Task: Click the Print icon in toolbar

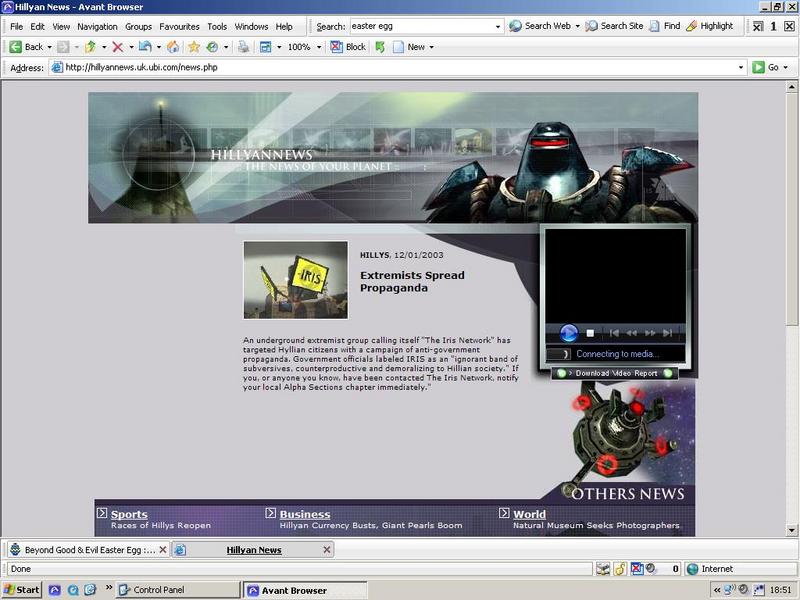Action: [x=243, y=47]
